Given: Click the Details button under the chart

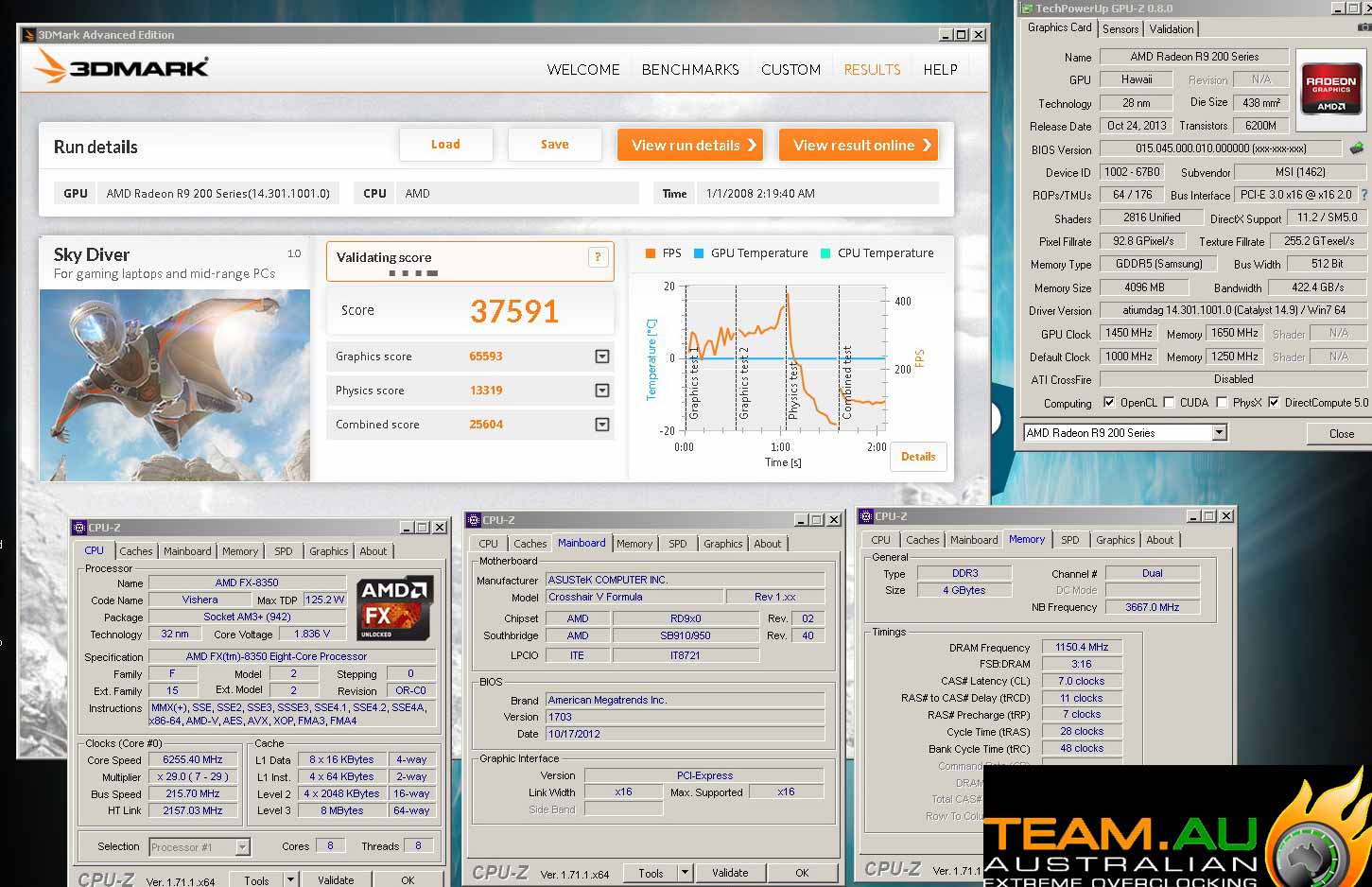Looking at the screenshot, I should pos(918,457).
